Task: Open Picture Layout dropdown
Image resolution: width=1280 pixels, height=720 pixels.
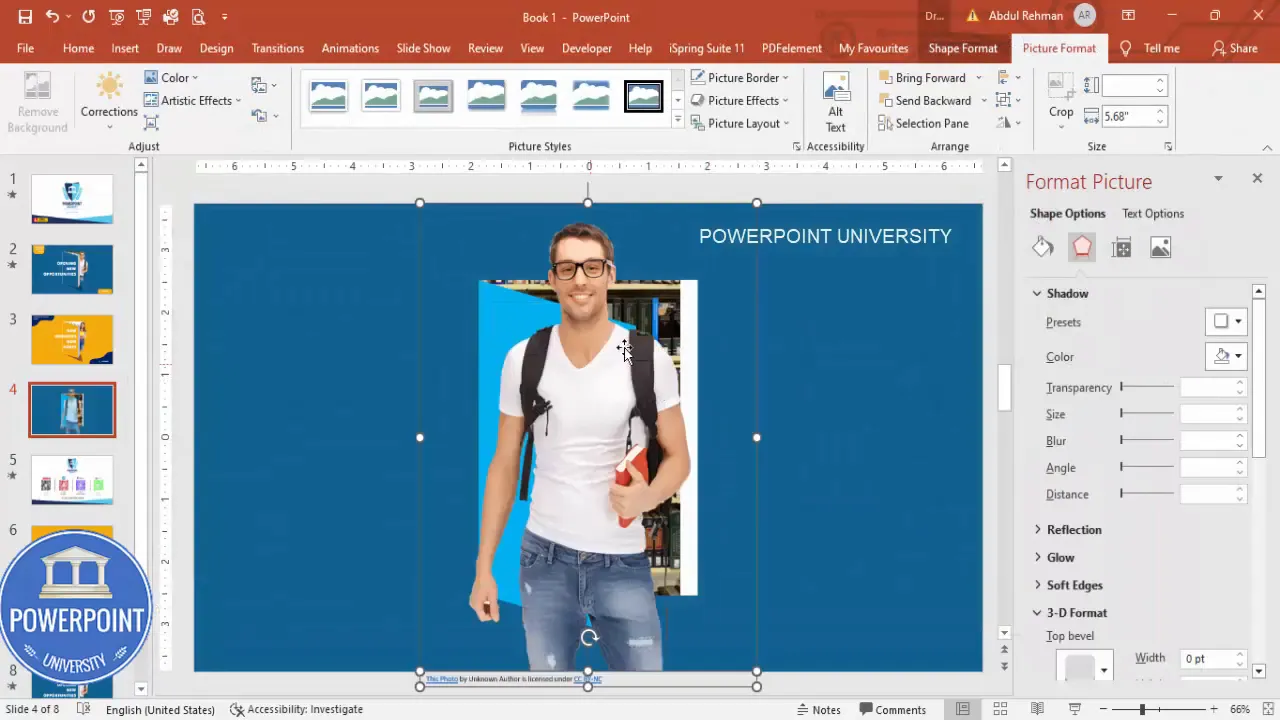Action: 739,123
